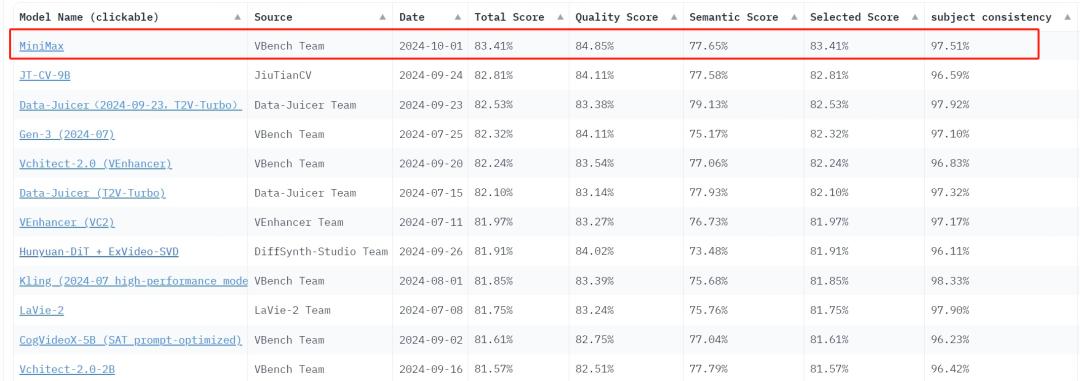The width and height of the screenshot is (1080, 381).
Task: Select subject consistency 97.90% cell
Action: (949, 310)
